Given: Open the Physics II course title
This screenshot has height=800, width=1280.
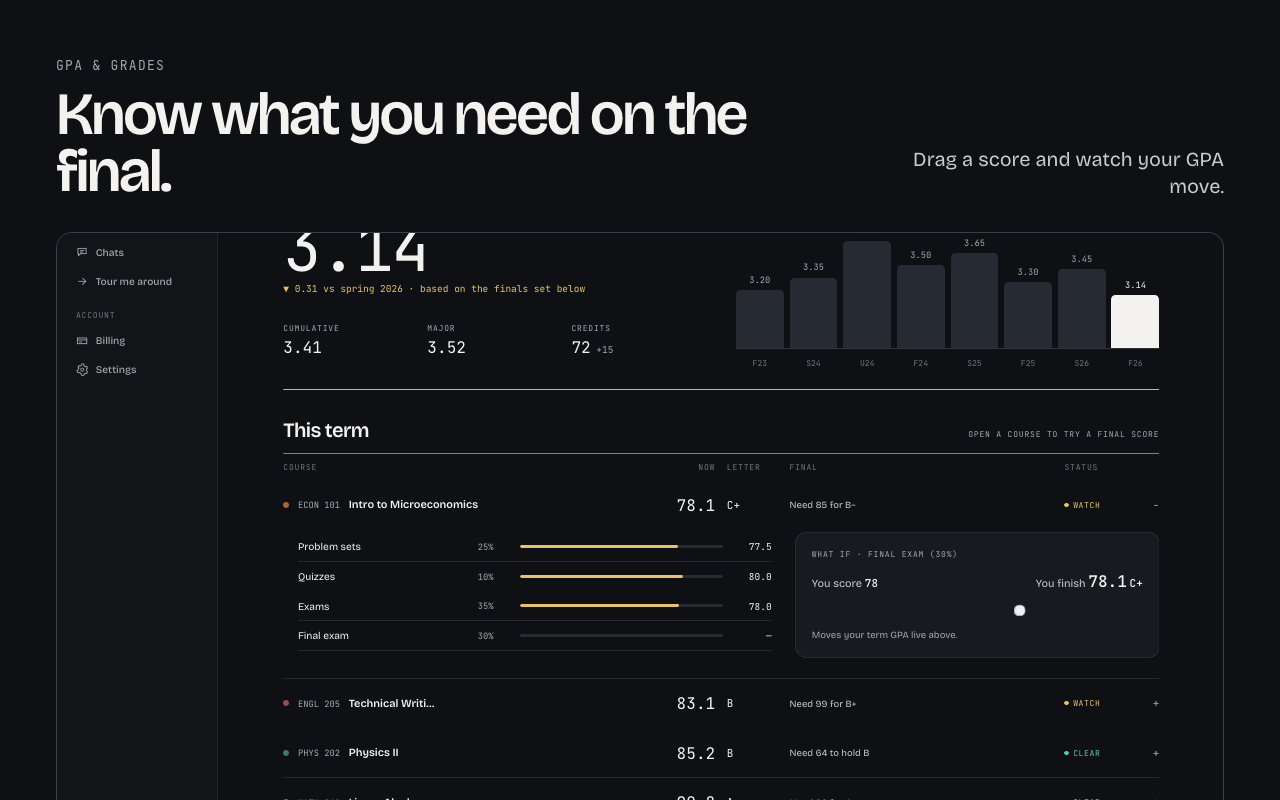Looking at the screenshot, I should click(x=373, y=753).
